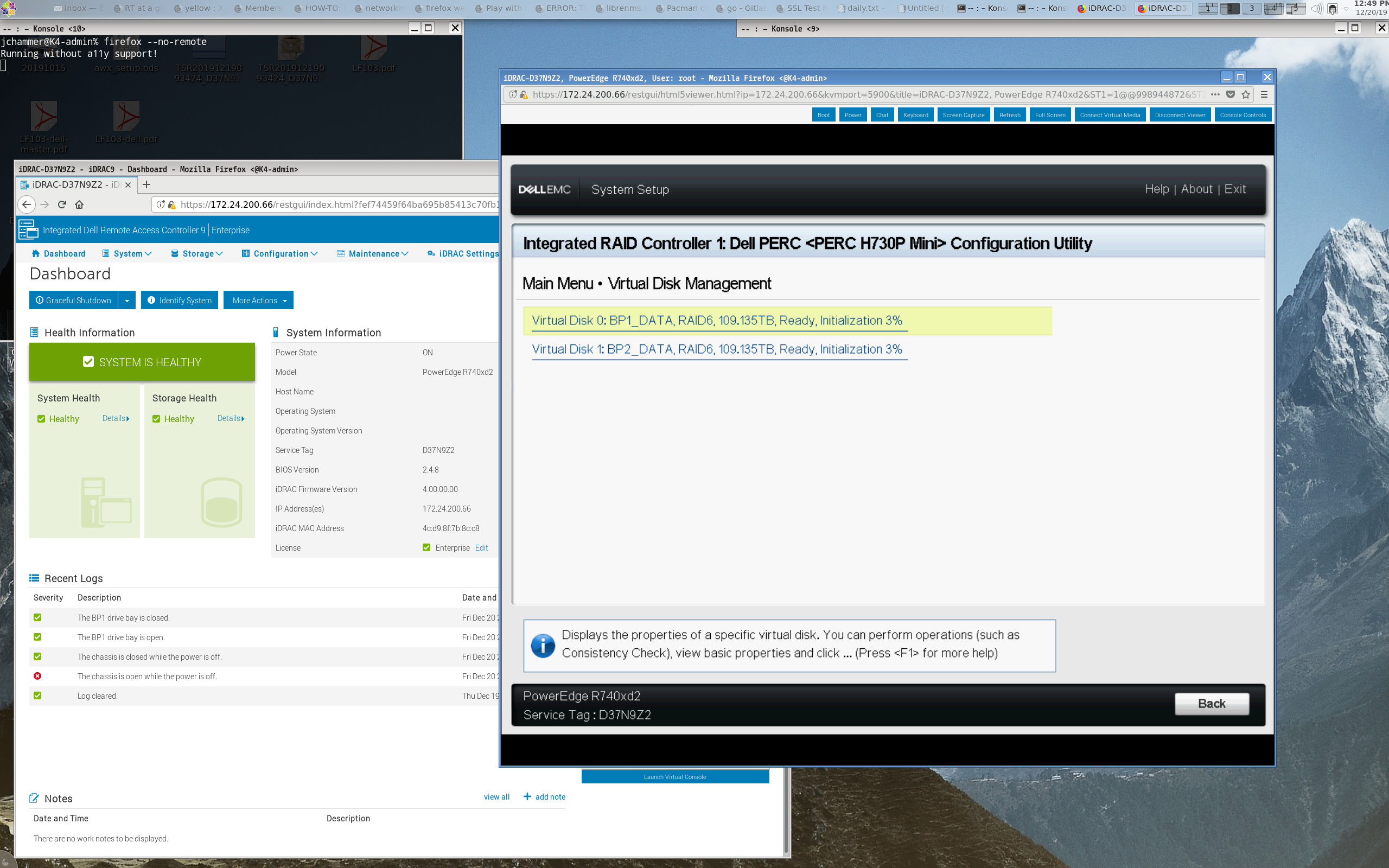Open a new tab in Dashboard Firefox window
The image size is (1389, 868).
(146, 184)
